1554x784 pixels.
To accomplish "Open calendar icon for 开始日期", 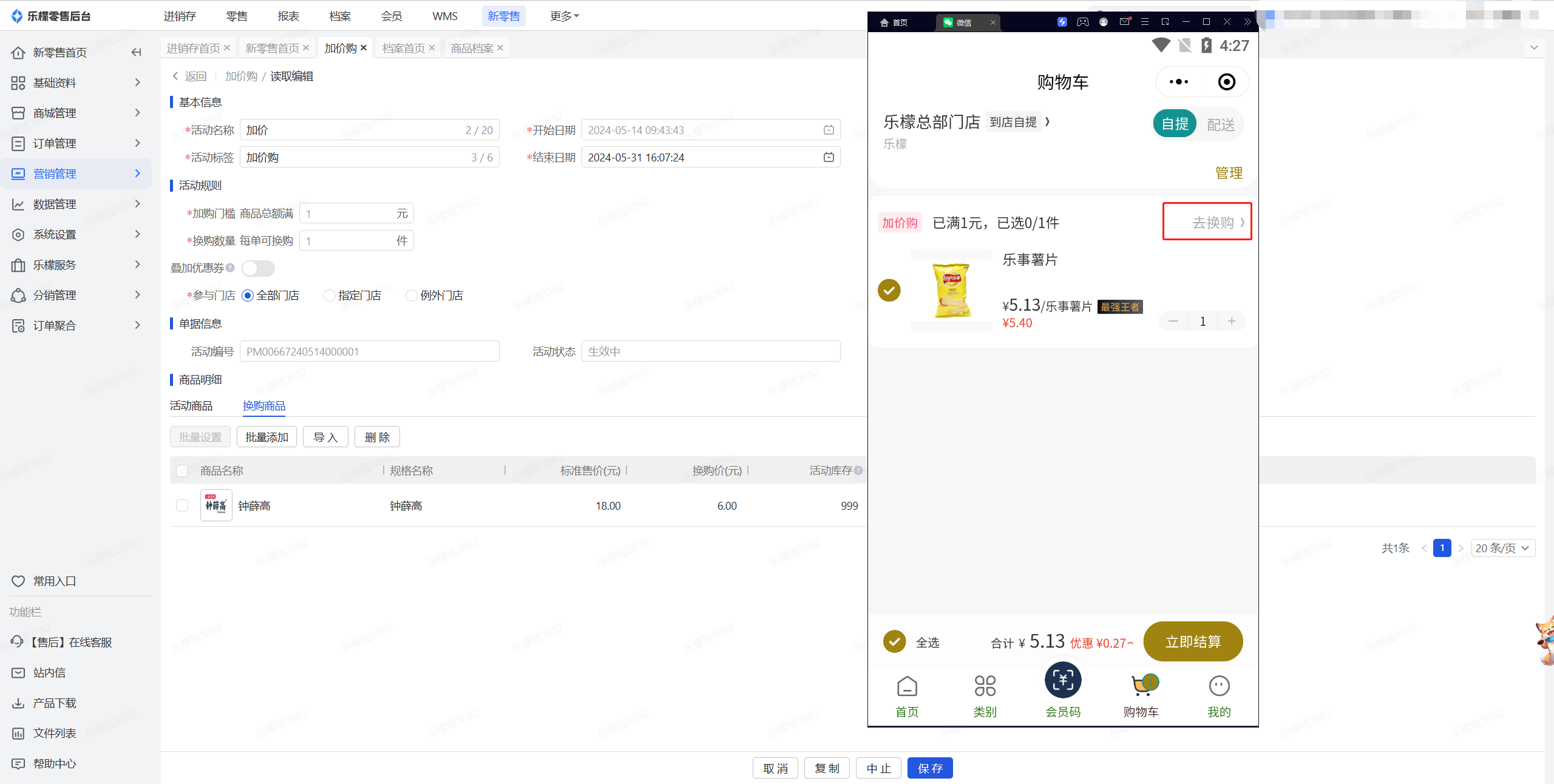I will coord(829,130).
